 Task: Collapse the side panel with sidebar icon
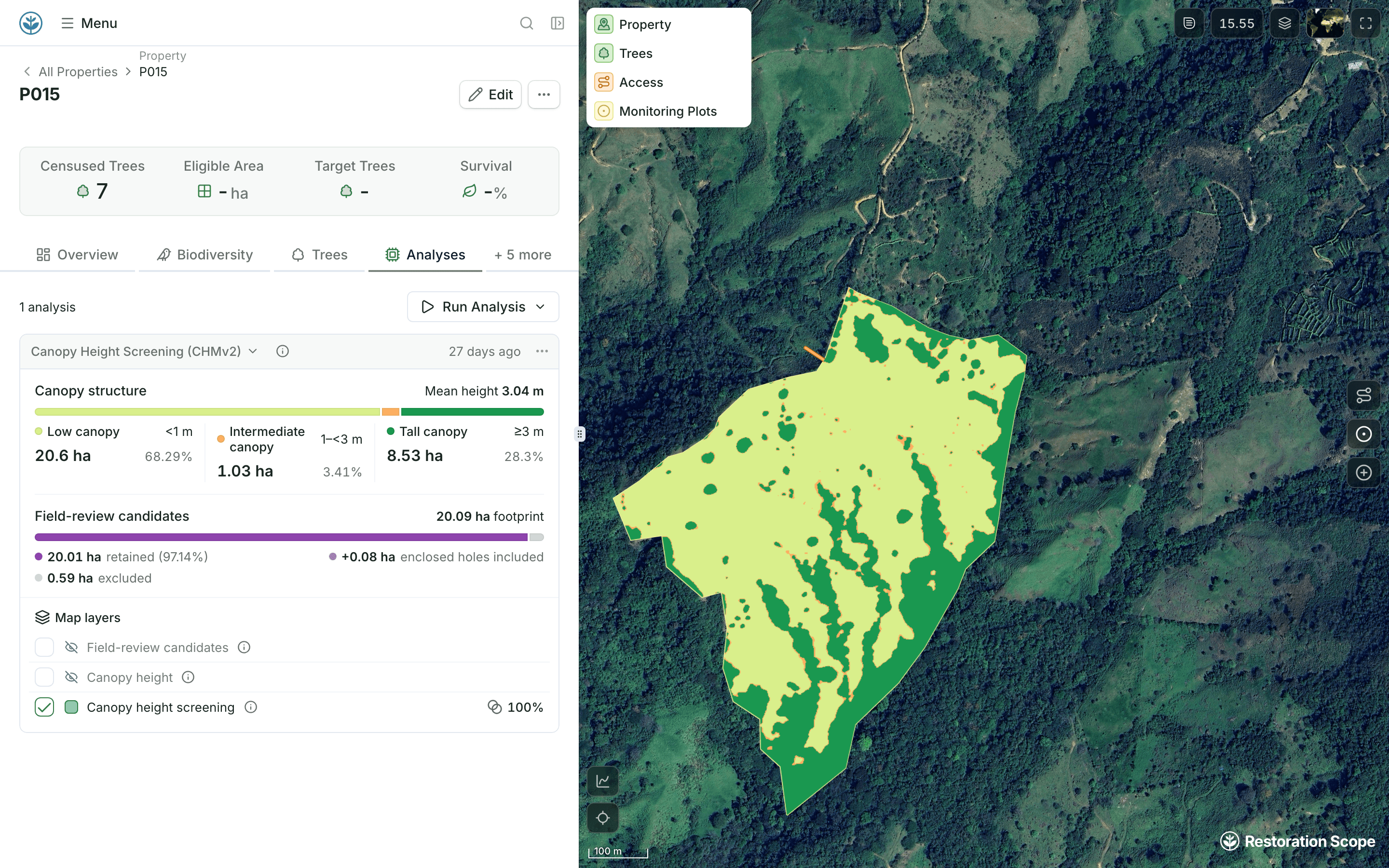tap(558, 23)
